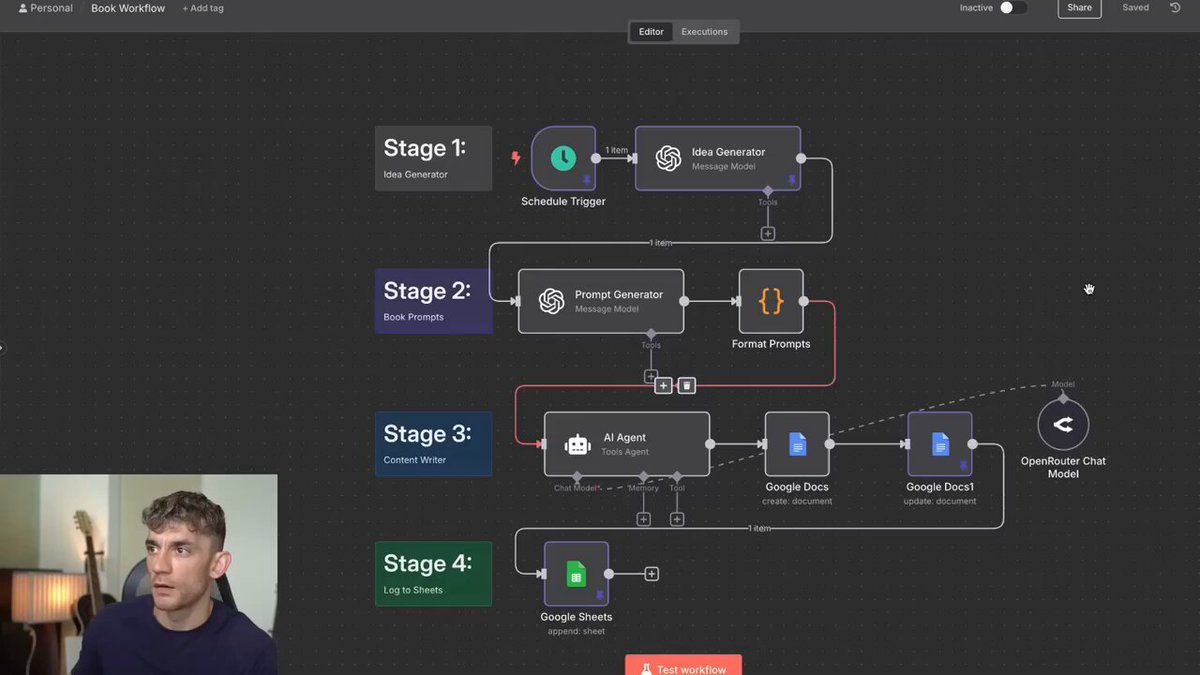Screen dimensions: 1200x675
Task: Open the Google Docs create document node
Action: pos(797,444)
